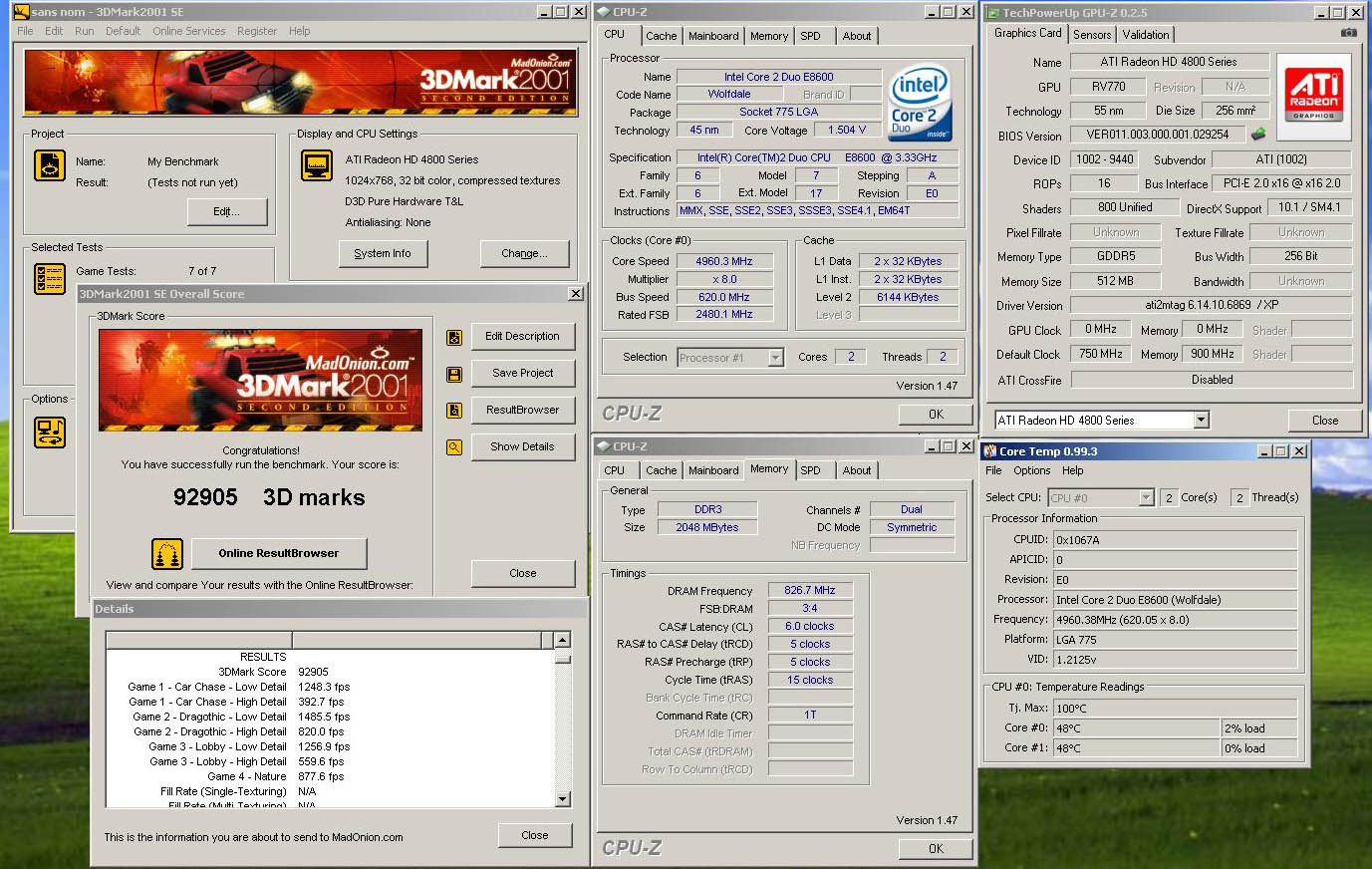The image size is (1372, 869).
Task: Click the ResultBrowser icon beside its button
Action: coord(454,411)
